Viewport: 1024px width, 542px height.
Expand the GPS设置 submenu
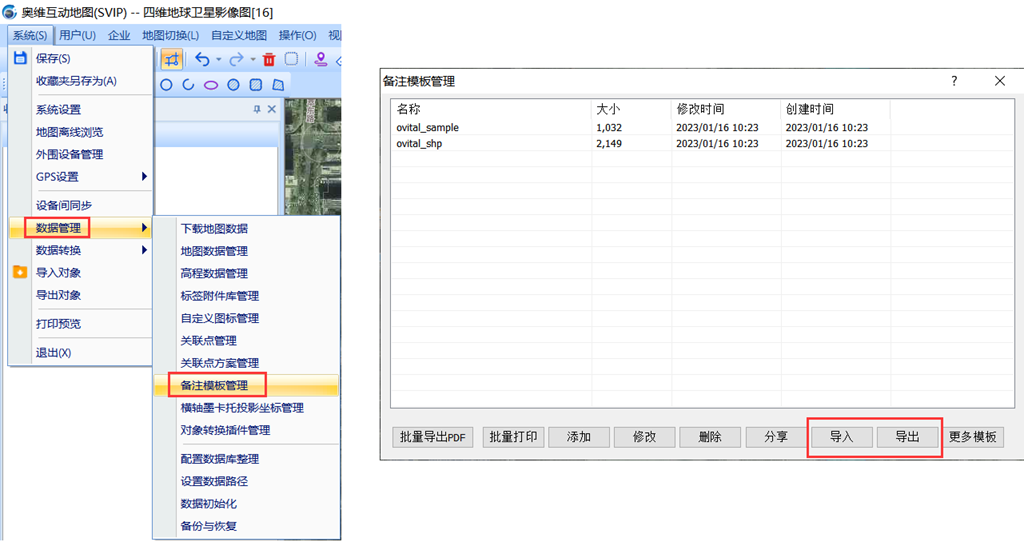(144, 177)
